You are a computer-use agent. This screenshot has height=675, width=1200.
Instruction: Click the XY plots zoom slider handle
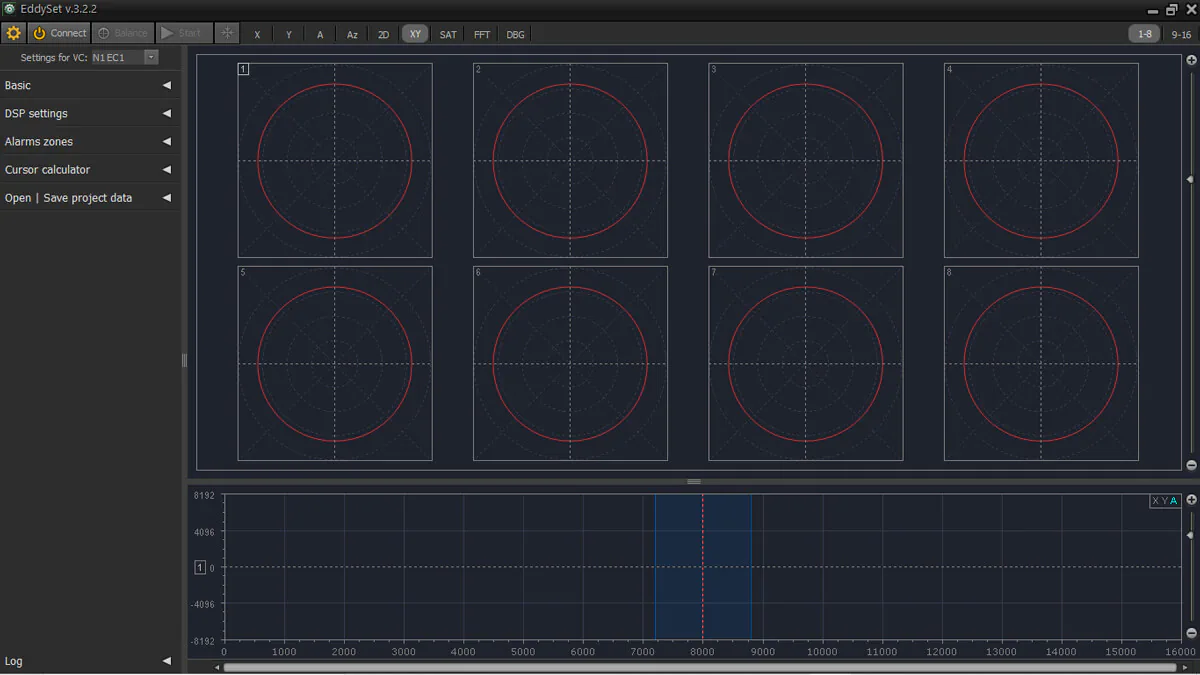click(1190, 179)
